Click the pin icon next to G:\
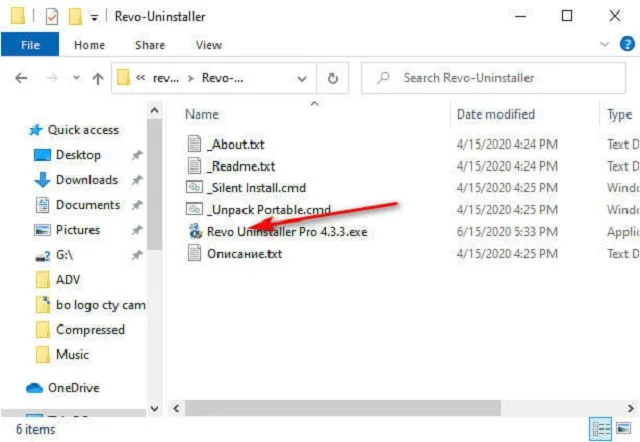The height and width of the screenshot is (442, 640). point(137,255)
